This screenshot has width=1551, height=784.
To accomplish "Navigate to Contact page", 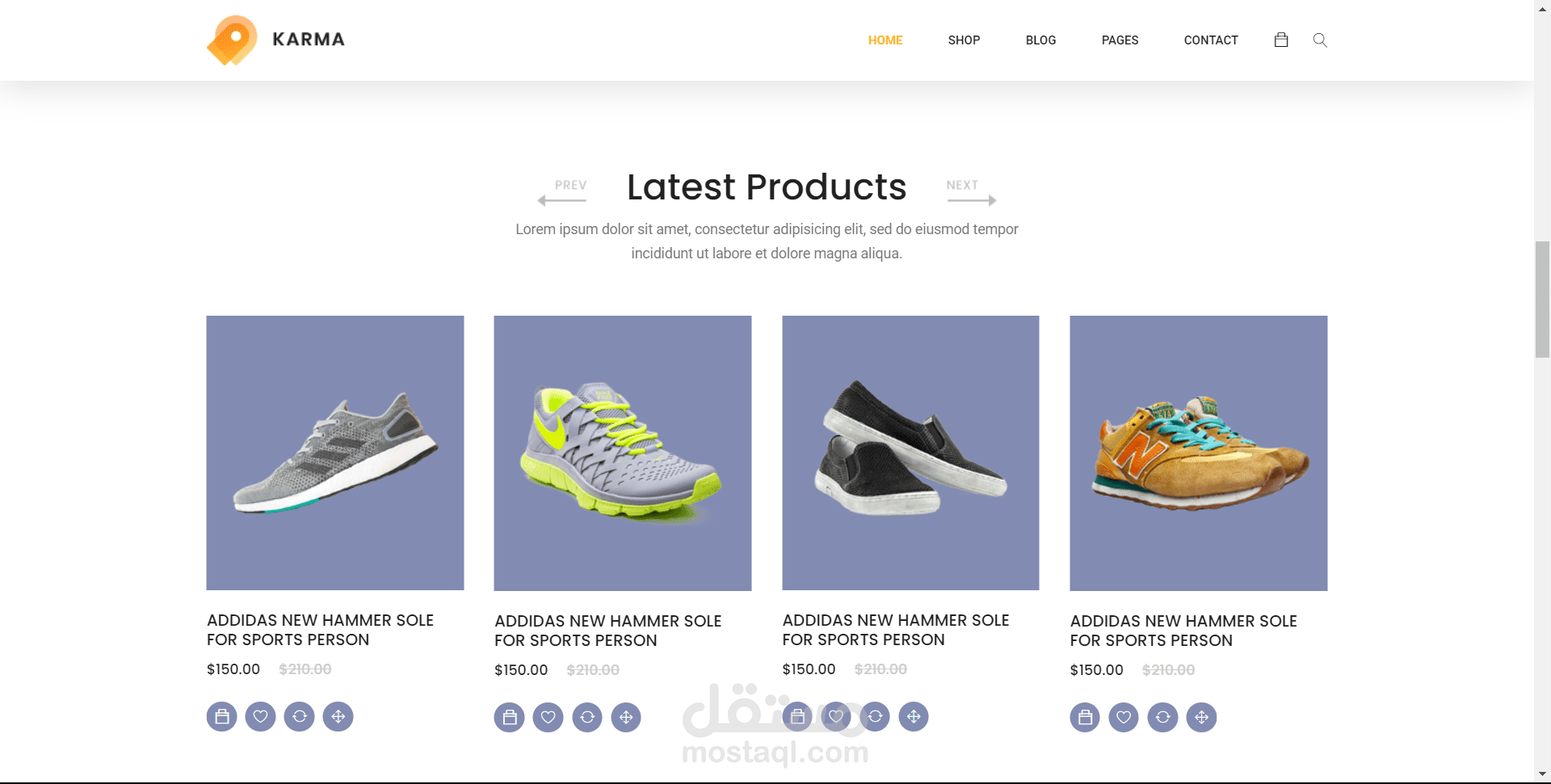I will point(1211,40).
